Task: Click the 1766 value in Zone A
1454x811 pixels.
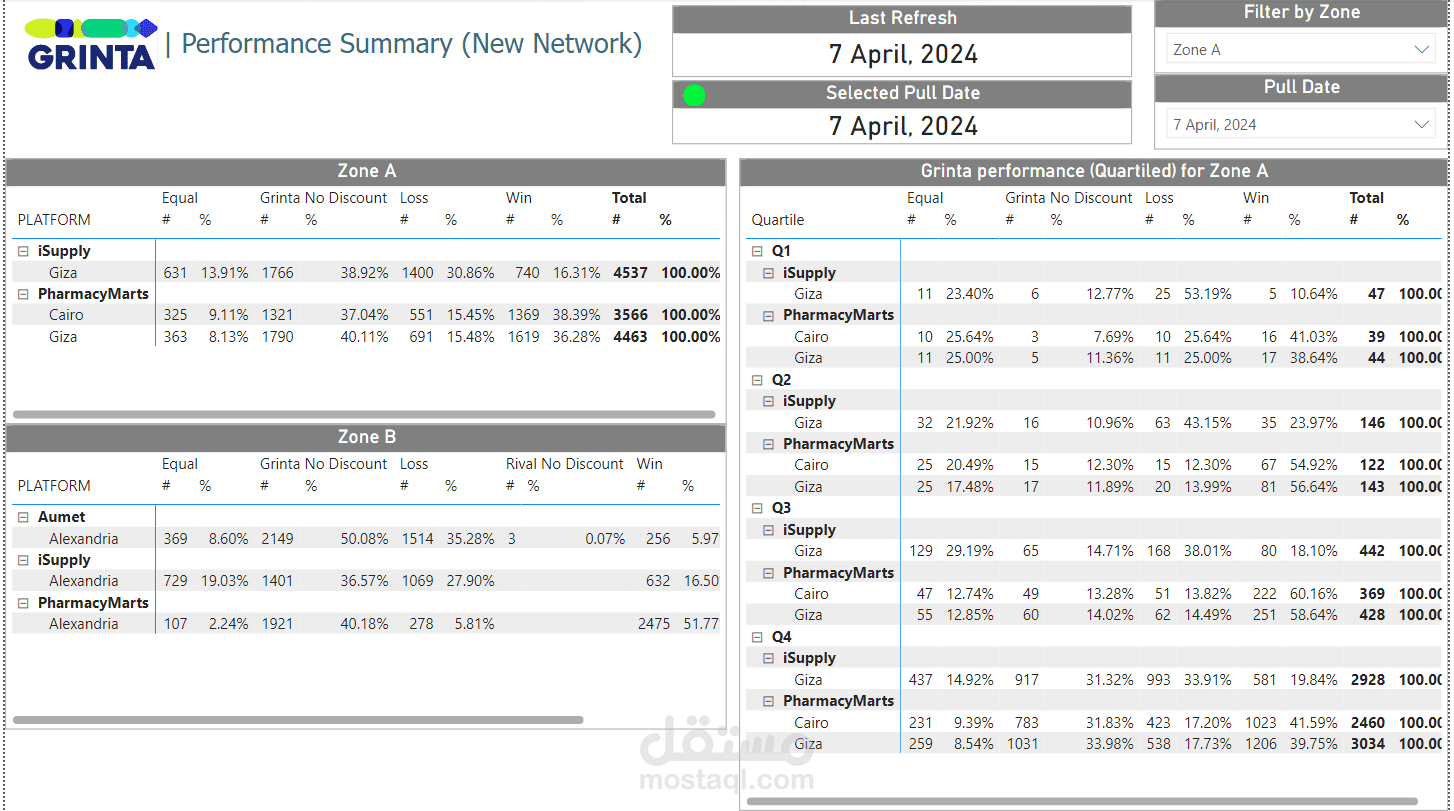Action: tap(277, 273)
